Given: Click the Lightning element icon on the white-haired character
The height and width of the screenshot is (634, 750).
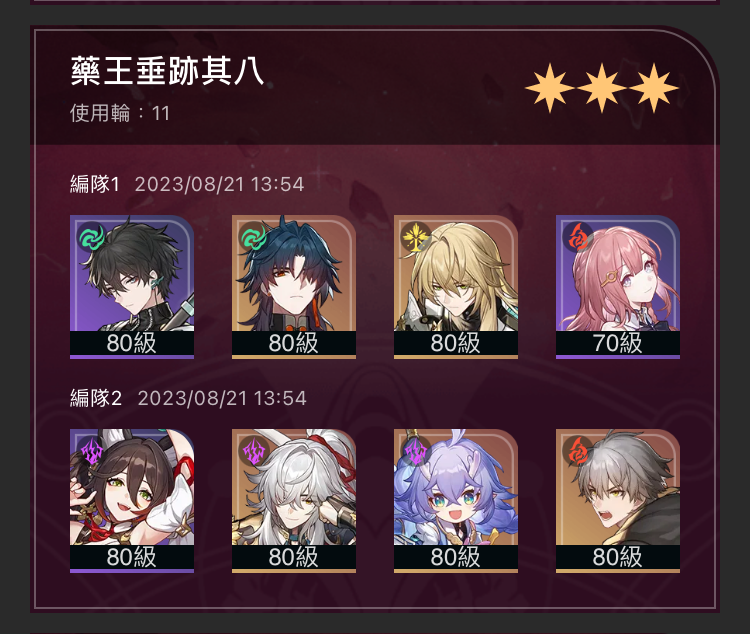Looking at the screenshot, I should click(x=254, y=451).
